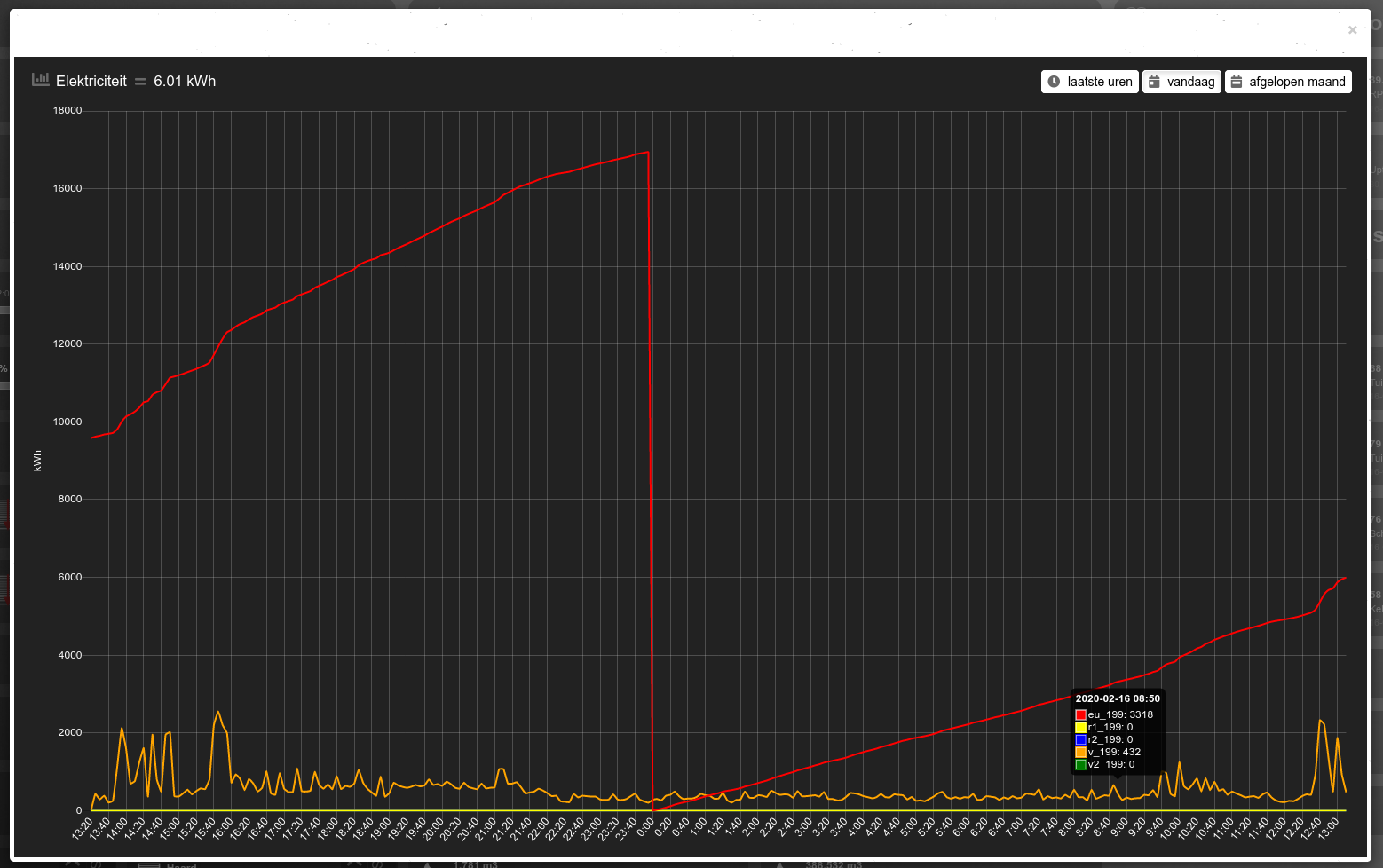Screen dimensions: 1383x868
Task: Click the 'Elektriciteit' chart title
Action: pyautogui.click(x=91, y=81)
